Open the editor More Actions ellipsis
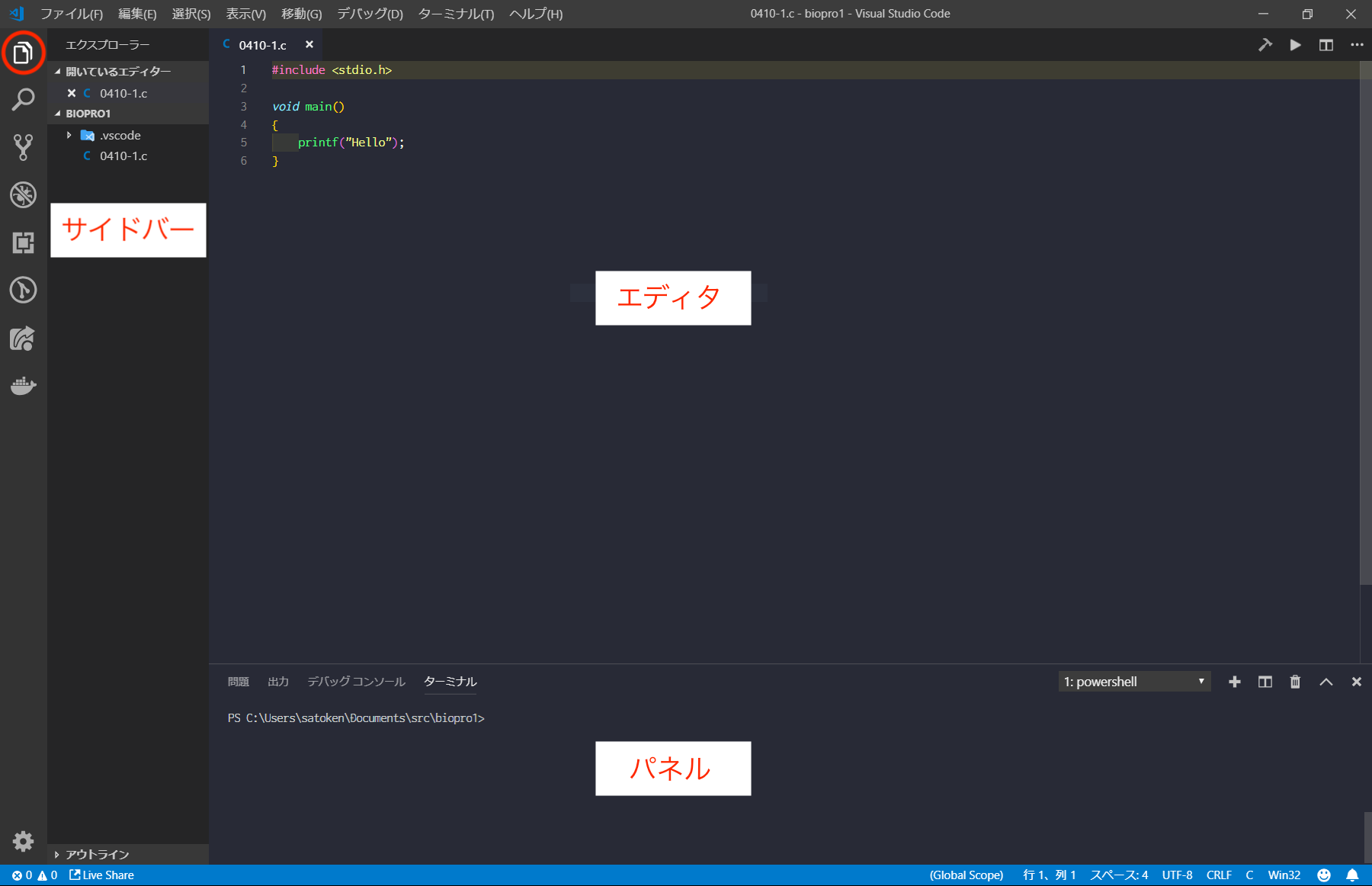 1357,45
